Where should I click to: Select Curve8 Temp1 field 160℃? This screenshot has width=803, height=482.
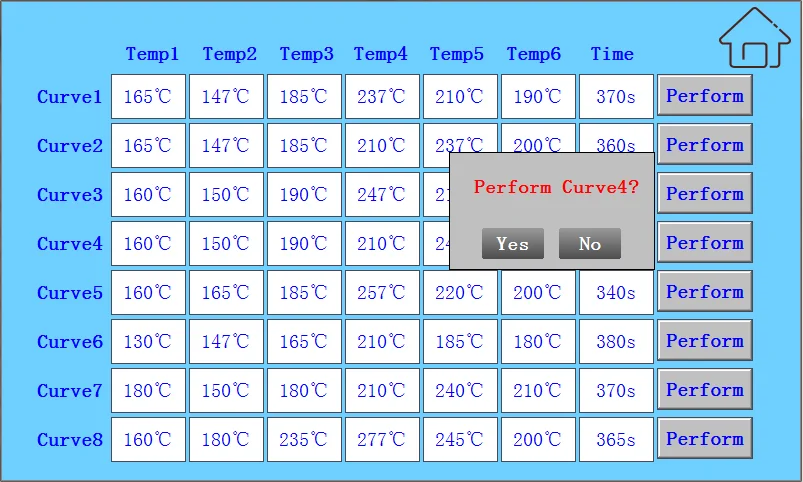point(149,439)
